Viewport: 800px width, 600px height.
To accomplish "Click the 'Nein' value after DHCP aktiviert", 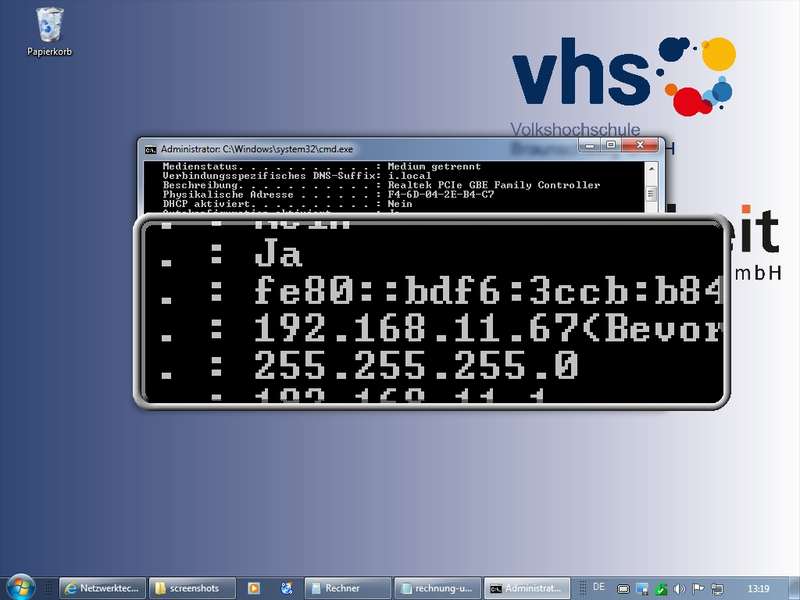I will [x=400, y=204].
